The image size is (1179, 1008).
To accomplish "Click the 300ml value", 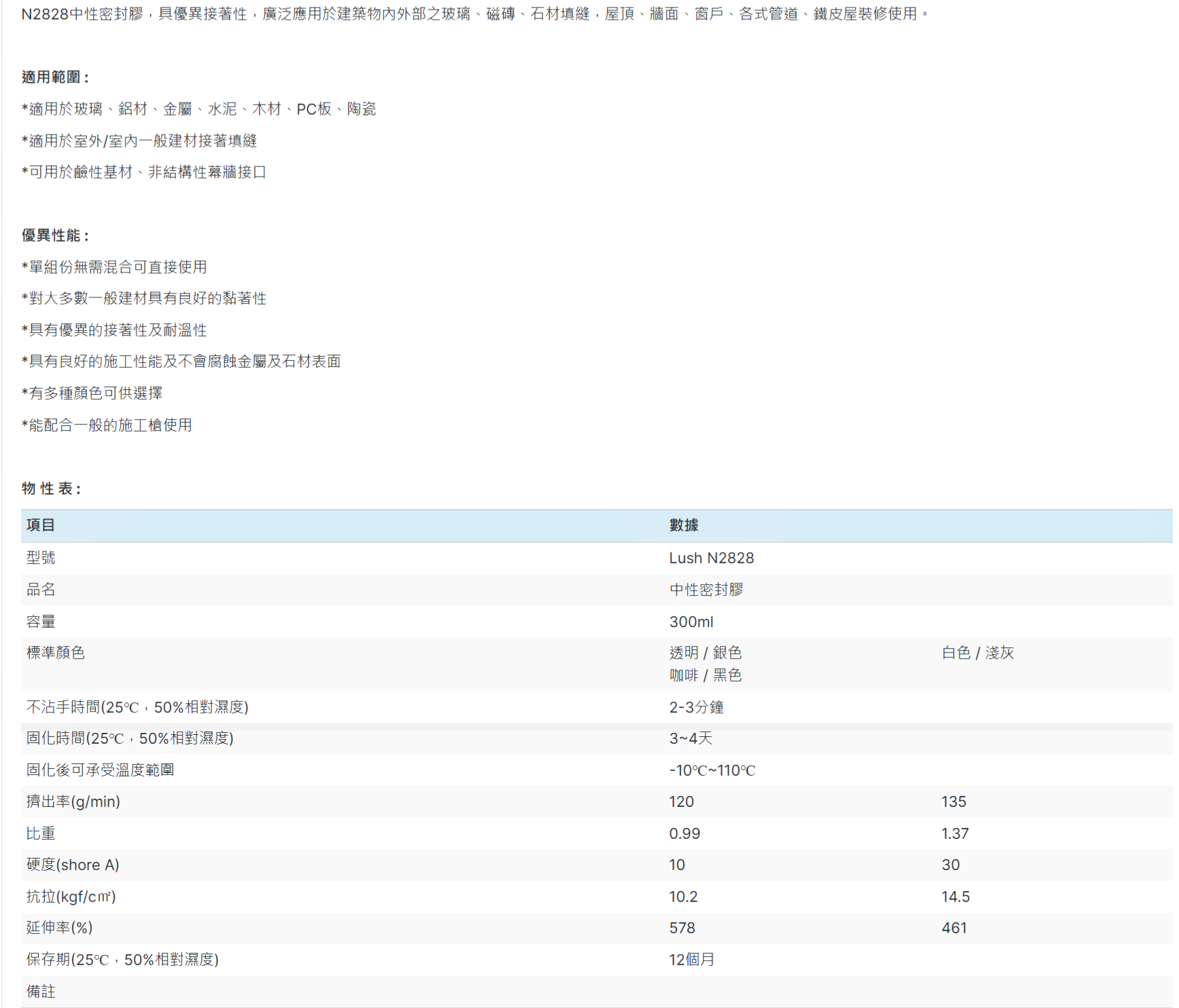I will pyautogui.click(x=691, y=622).
